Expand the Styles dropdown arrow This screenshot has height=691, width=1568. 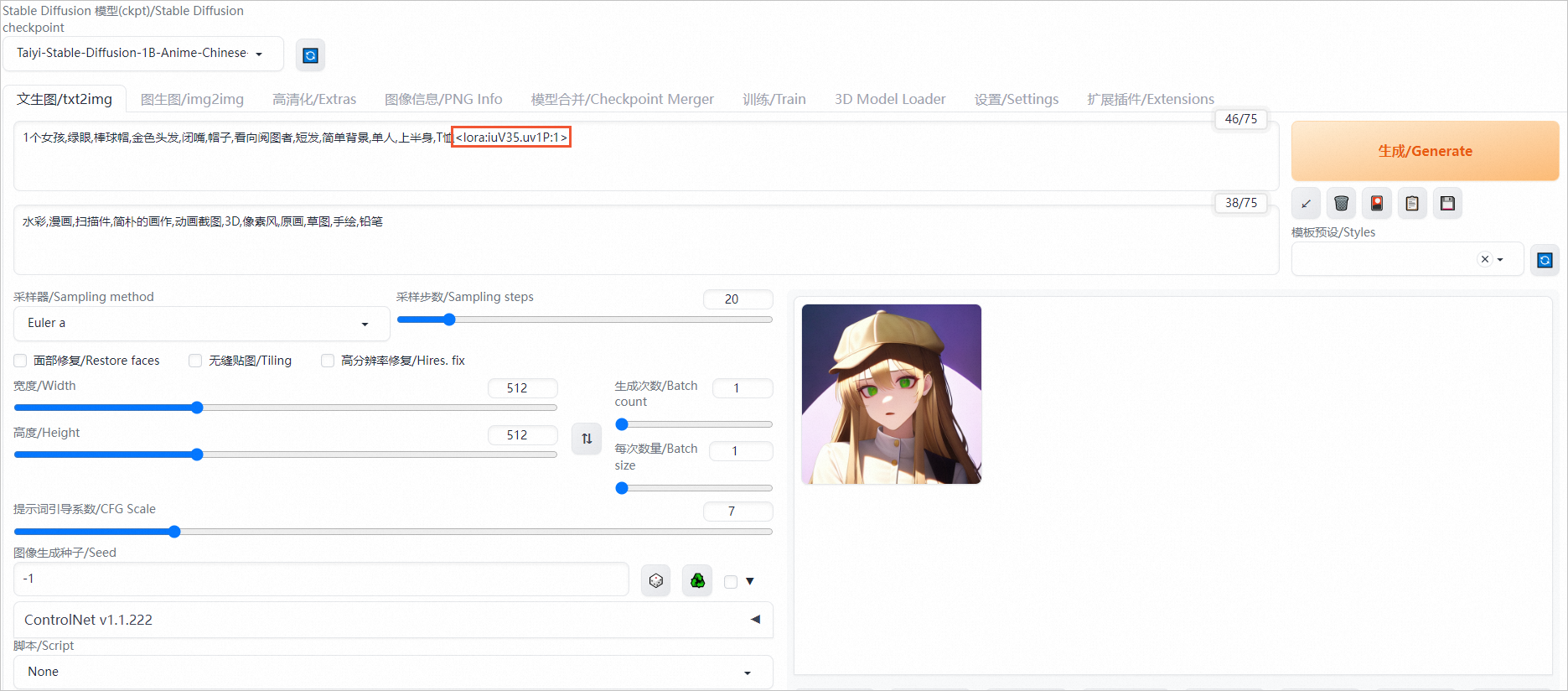[x=1500, y=259]
